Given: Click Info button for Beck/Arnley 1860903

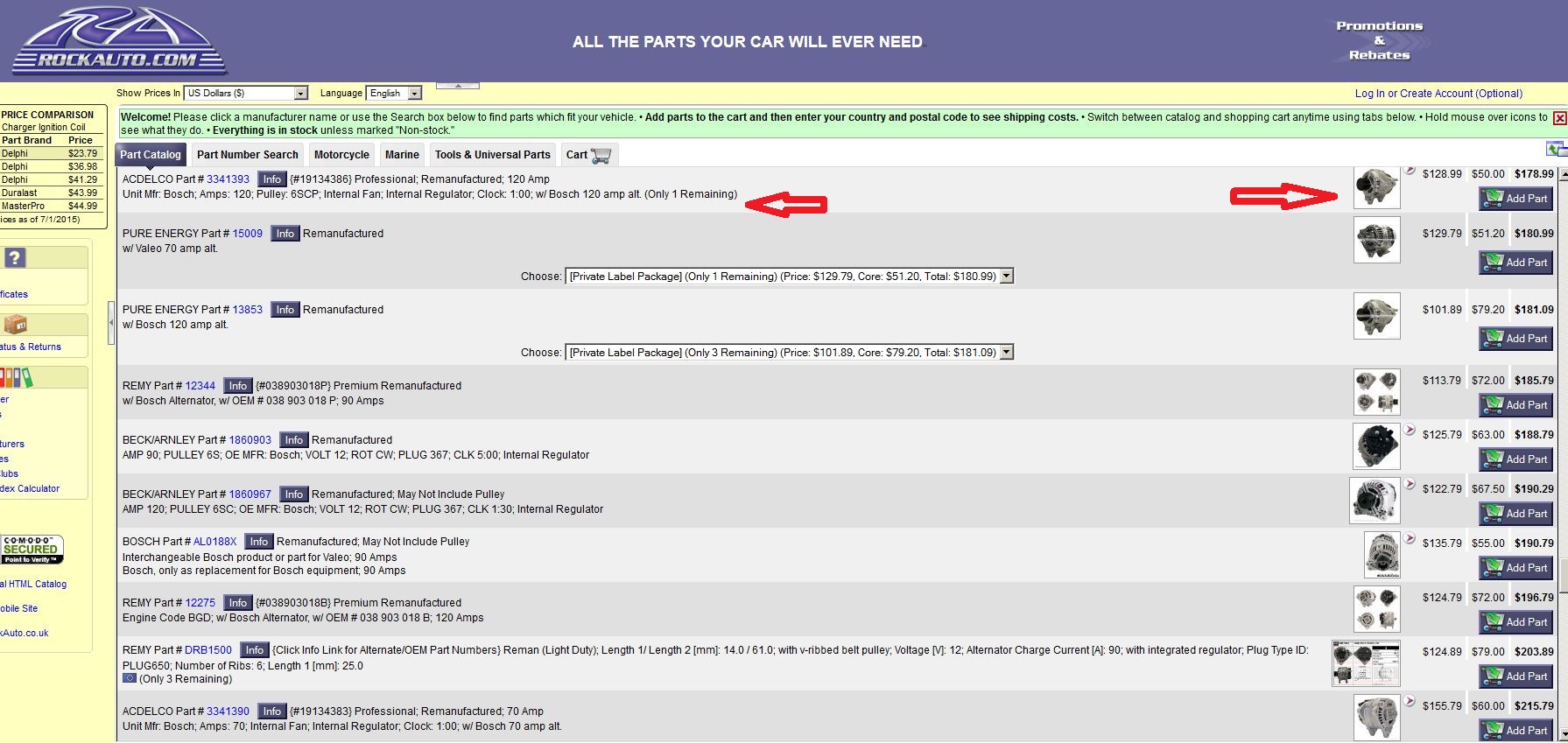Looking at the screenshot, I should (x=294, y=440).
